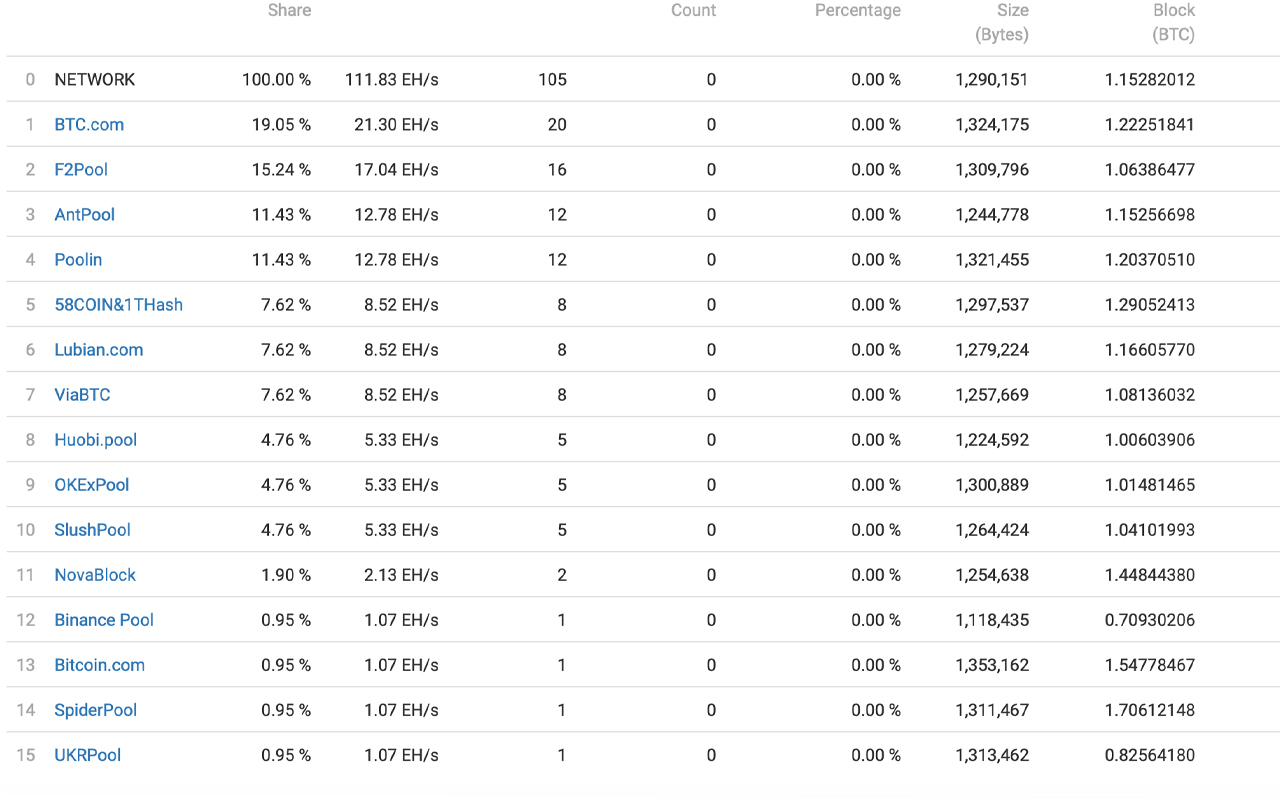Open the SpiderPool pool link

click(95, 709)
